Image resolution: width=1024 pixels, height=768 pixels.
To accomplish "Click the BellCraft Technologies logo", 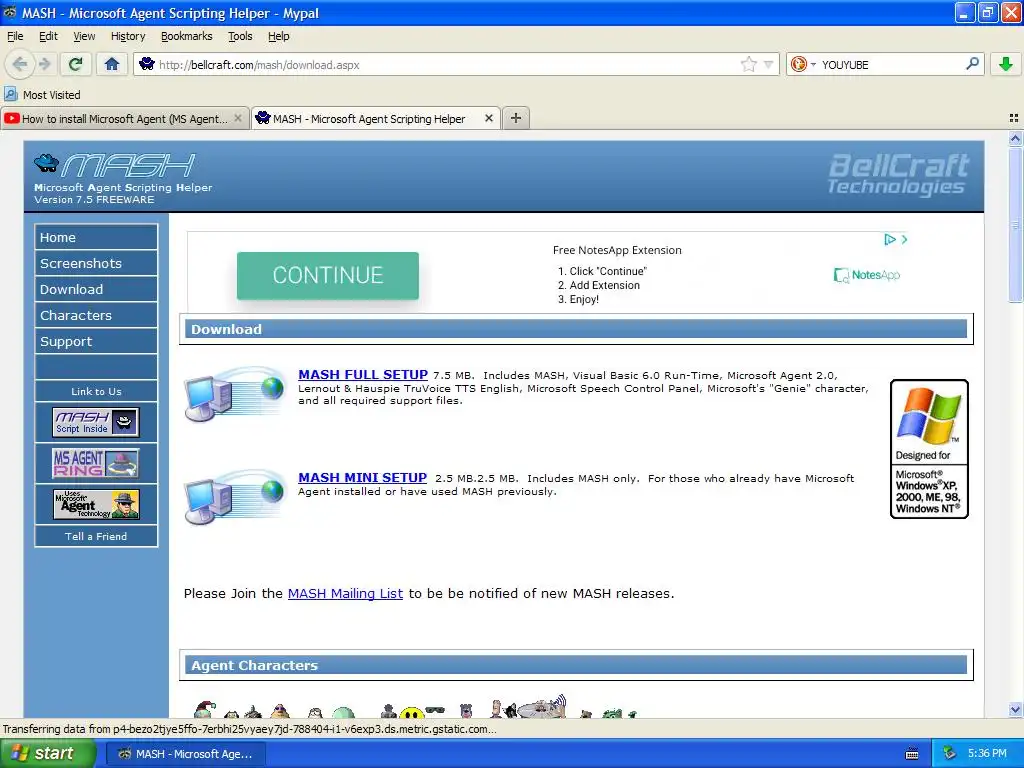I will pos(898,174).
